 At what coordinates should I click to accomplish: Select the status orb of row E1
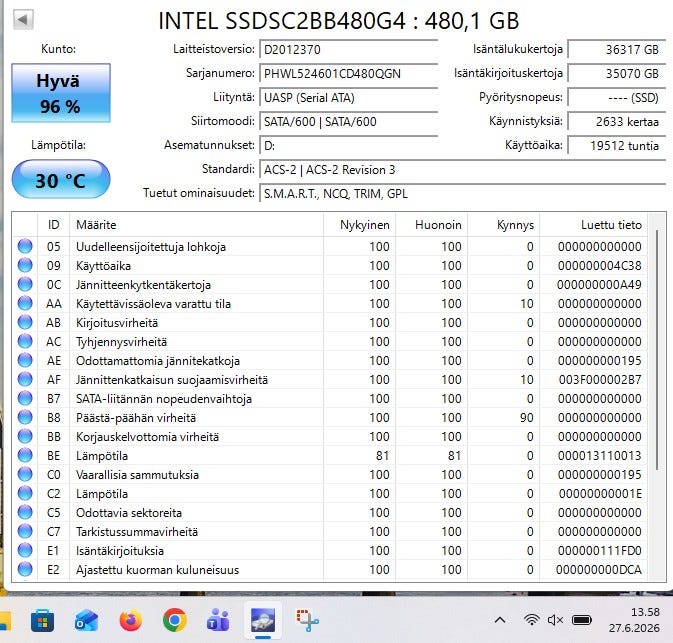(25, 550)
